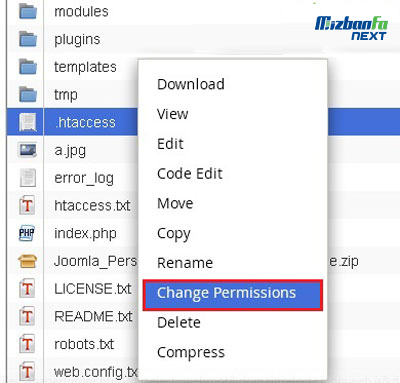Click the tmp folder icon

click(x=28, y=94)
